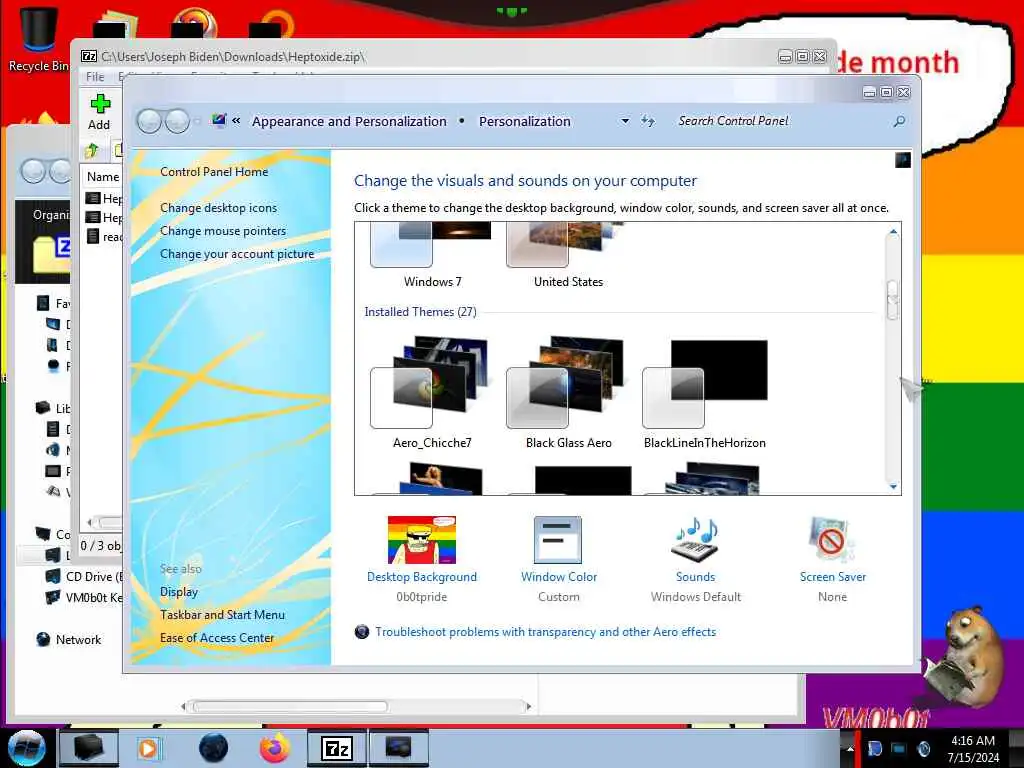Screen dimensions: 1024x768
Task: Open the File menu in 7-Zip window
Action: click(x=95, y=76)
